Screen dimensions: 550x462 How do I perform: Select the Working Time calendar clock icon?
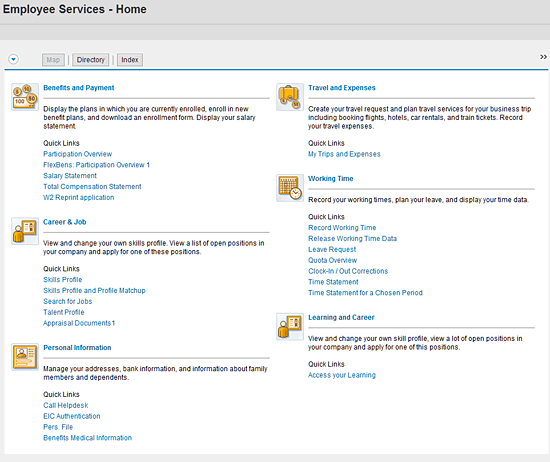(x=290, y=188)
